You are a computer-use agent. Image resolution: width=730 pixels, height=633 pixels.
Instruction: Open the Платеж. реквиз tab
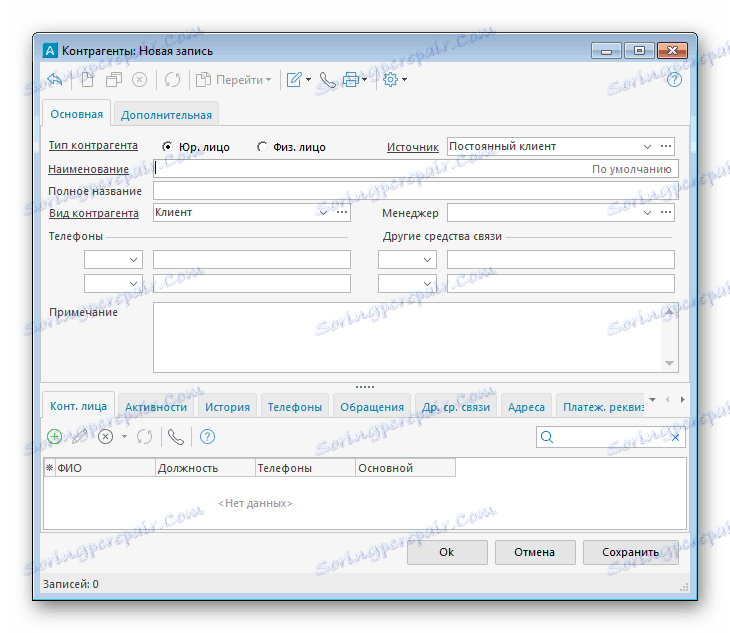[601, 407]
